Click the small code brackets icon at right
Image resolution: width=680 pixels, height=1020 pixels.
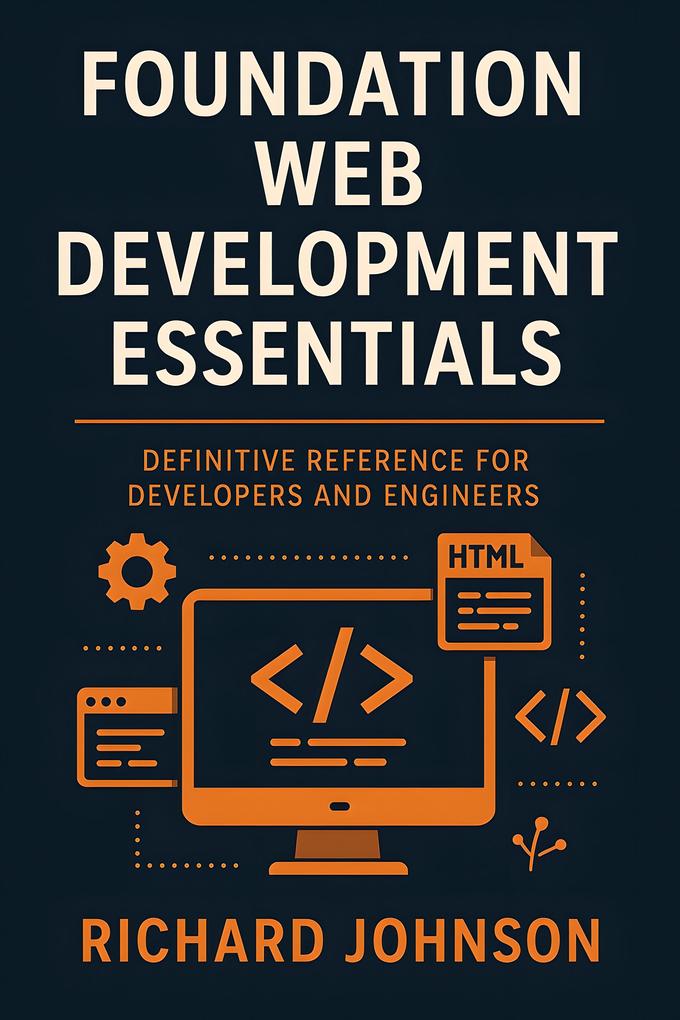coord(560,716)
